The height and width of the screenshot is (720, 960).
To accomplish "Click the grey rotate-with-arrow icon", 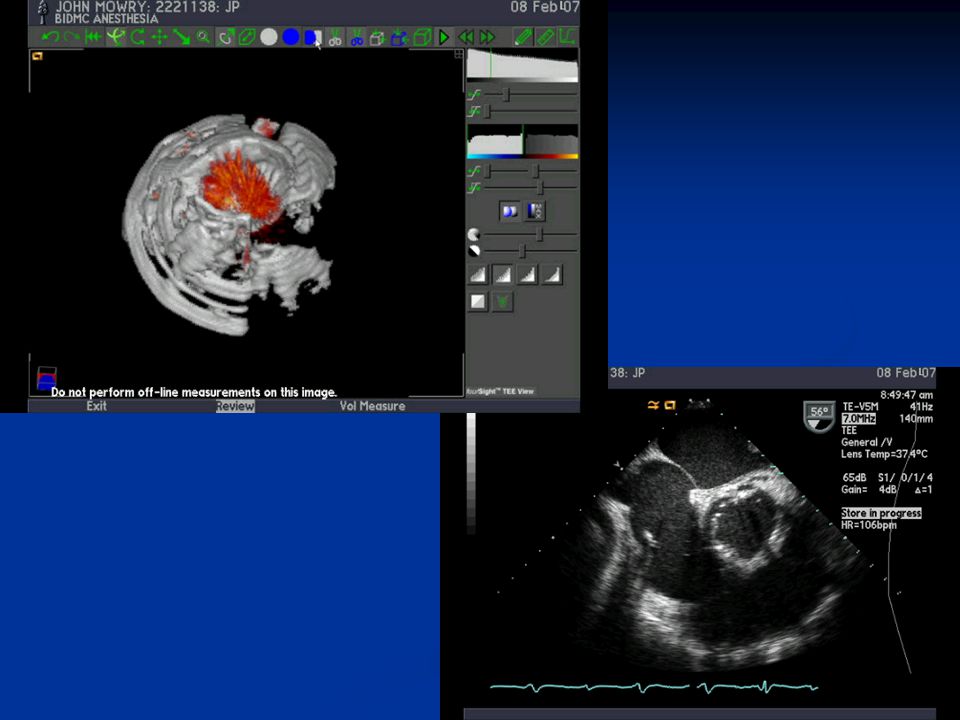I will 225,37.
